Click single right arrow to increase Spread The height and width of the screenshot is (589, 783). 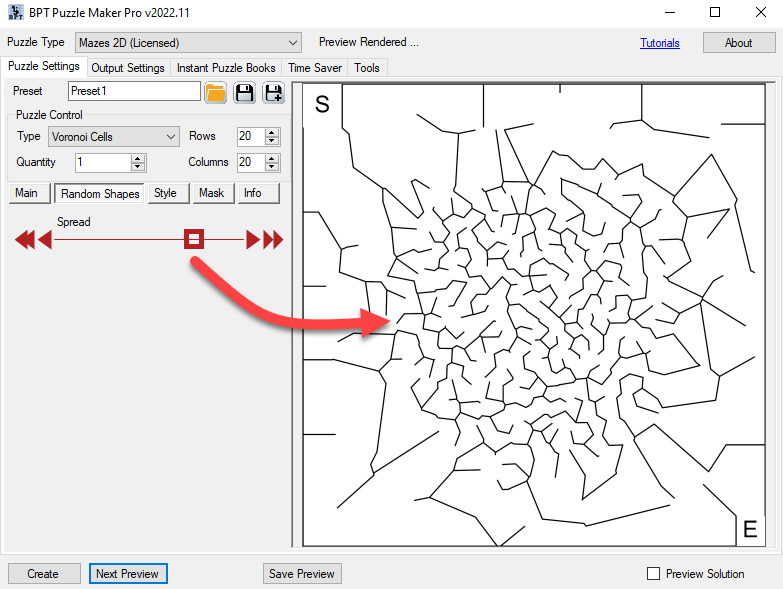253,240
